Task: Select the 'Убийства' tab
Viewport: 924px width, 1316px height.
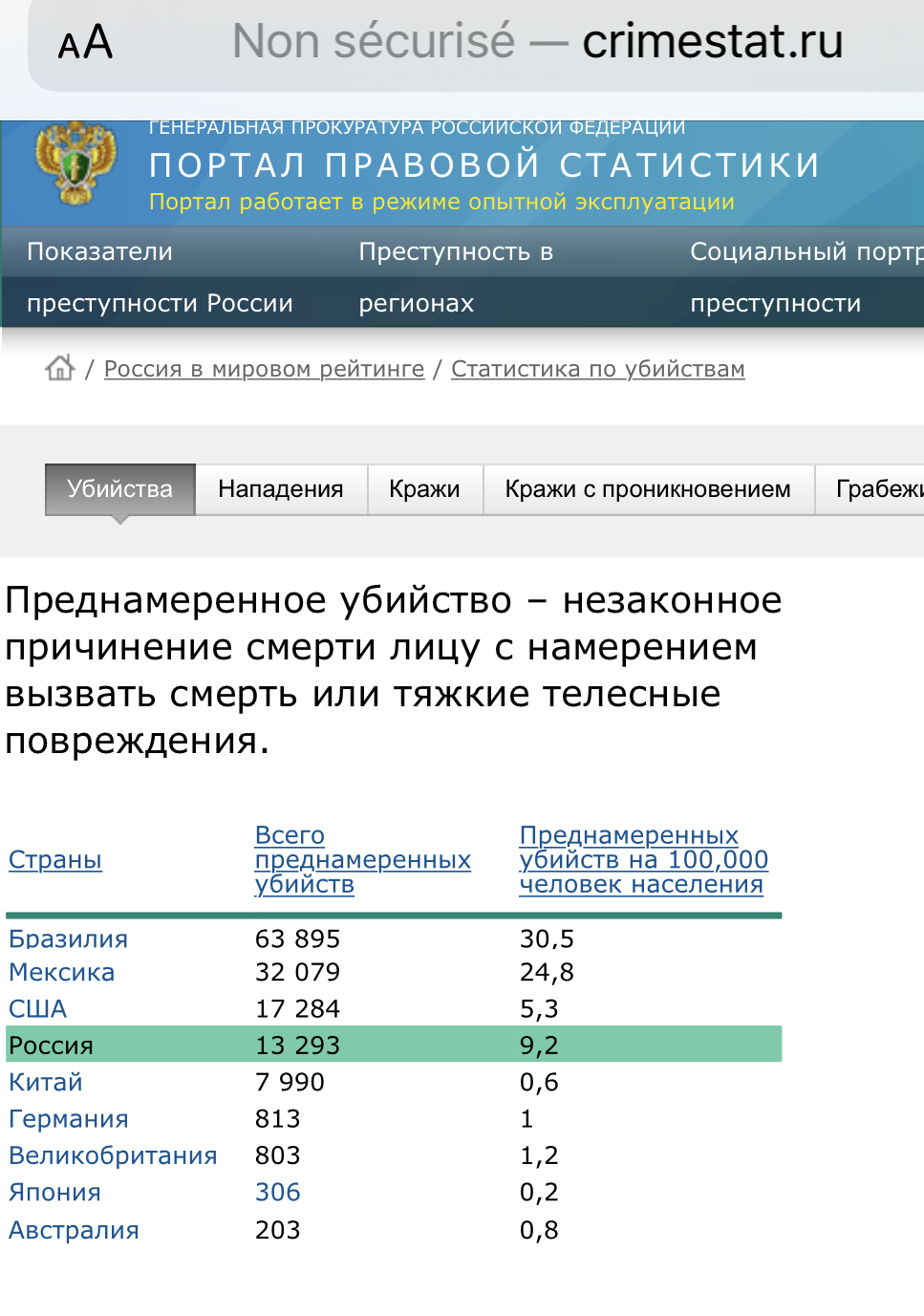Action: click(x=120, y=489)
